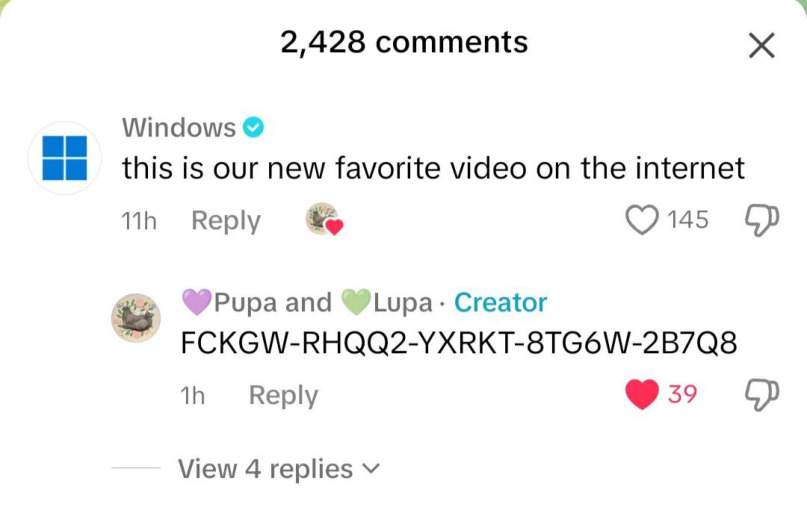Open the Windows profile avatar
The width and height of the screenshot is (807, 507).
pyautogui.click(x=64, y=158)
